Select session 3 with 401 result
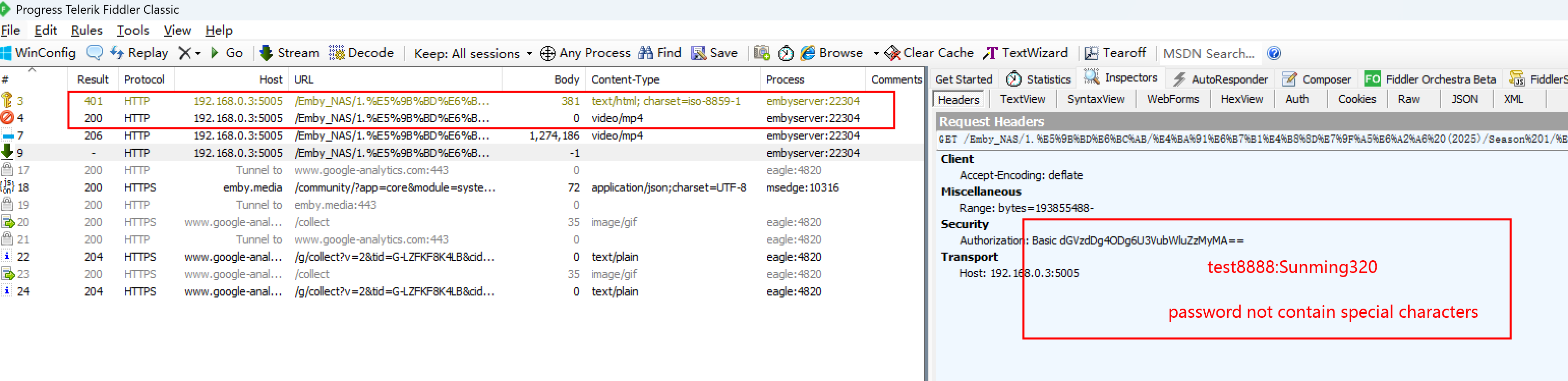1568x381 pixels. coord(462,101)
